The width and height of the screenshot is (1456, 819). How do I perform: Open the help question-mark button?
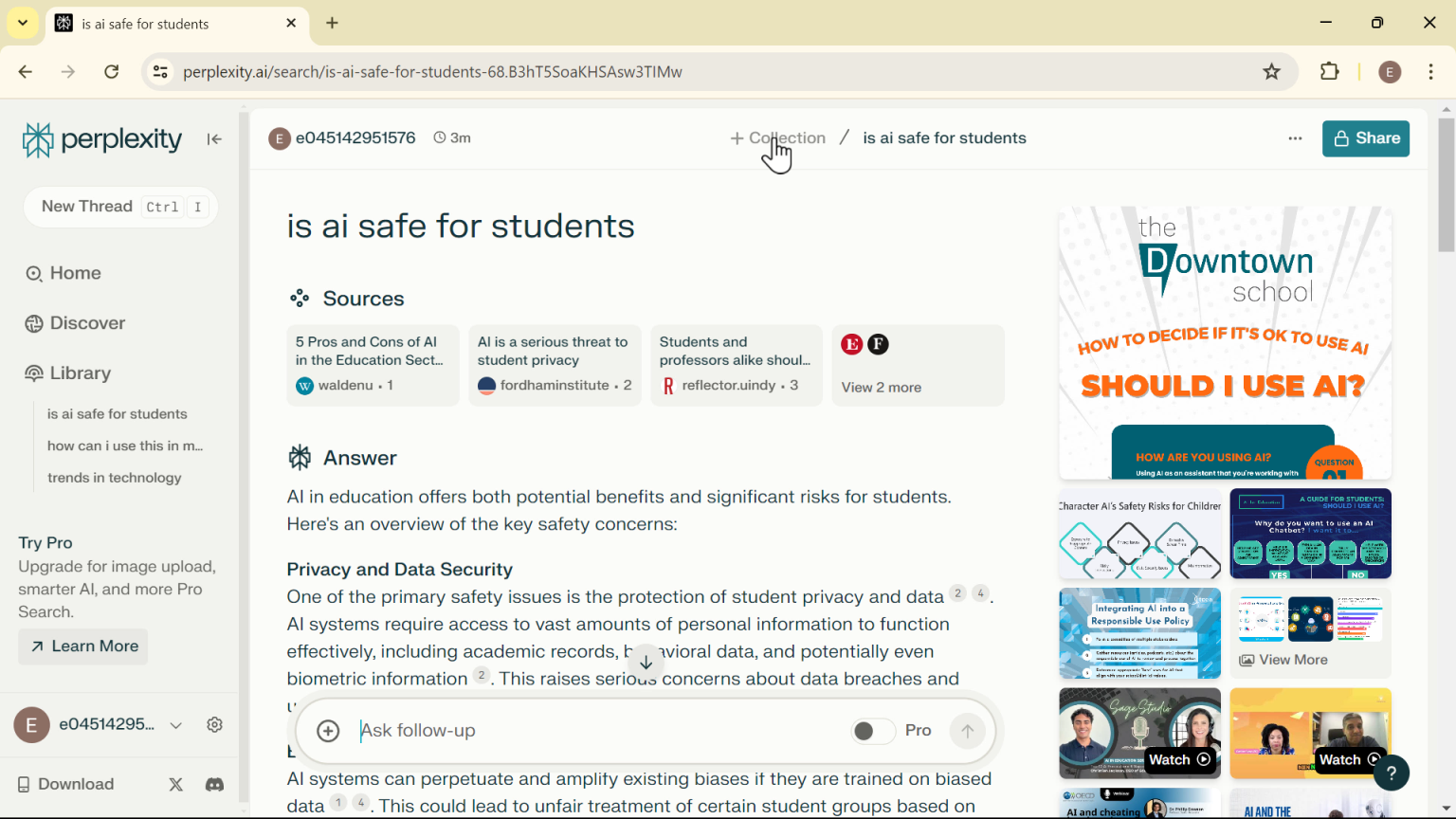click(1391, 773)
